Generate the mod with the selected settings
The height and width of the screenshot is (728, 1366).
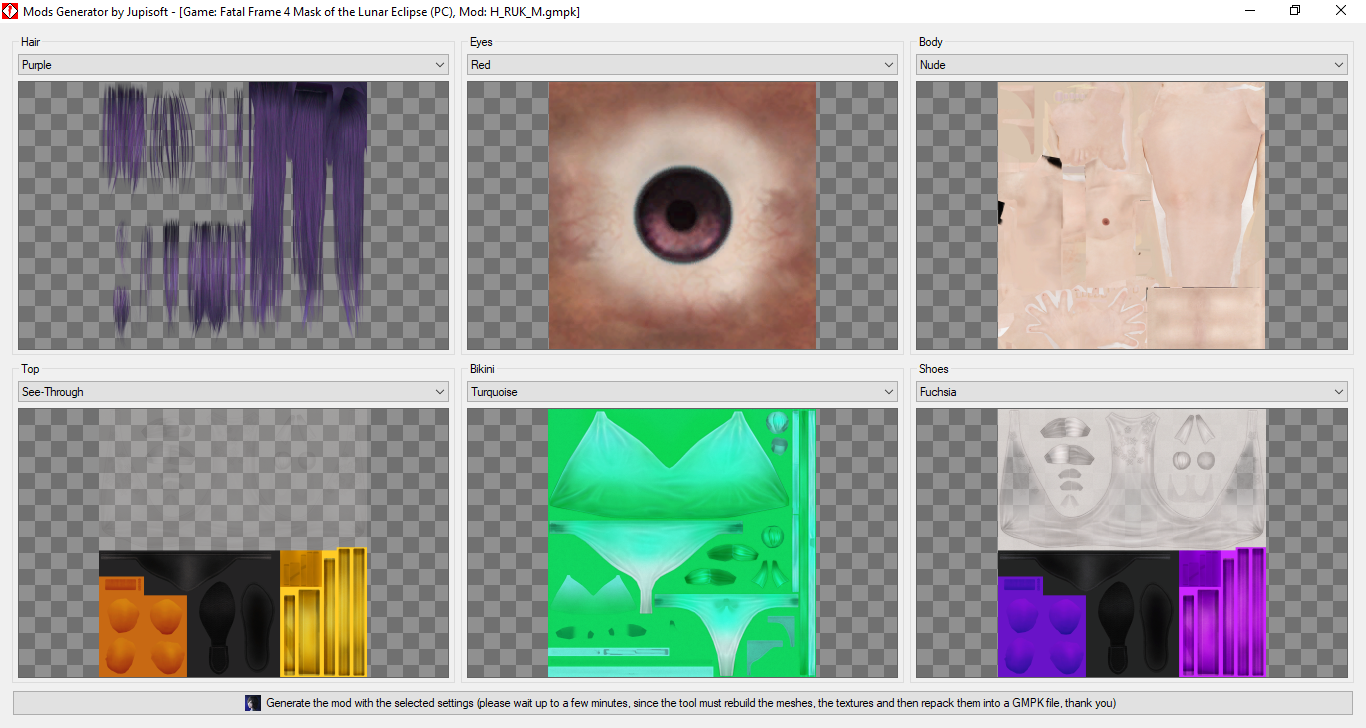[682, 703]
